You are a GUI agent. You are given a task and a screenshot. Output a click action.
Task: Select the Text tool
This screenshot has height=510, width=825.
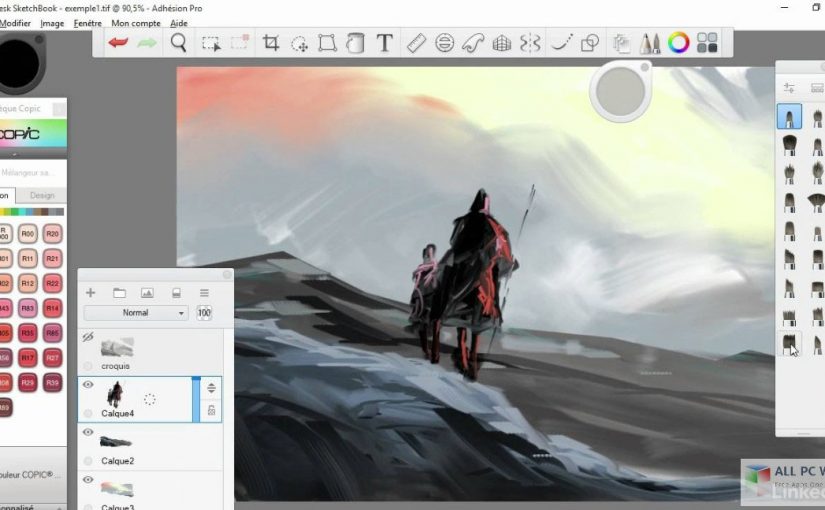click(x=385, y=43)
